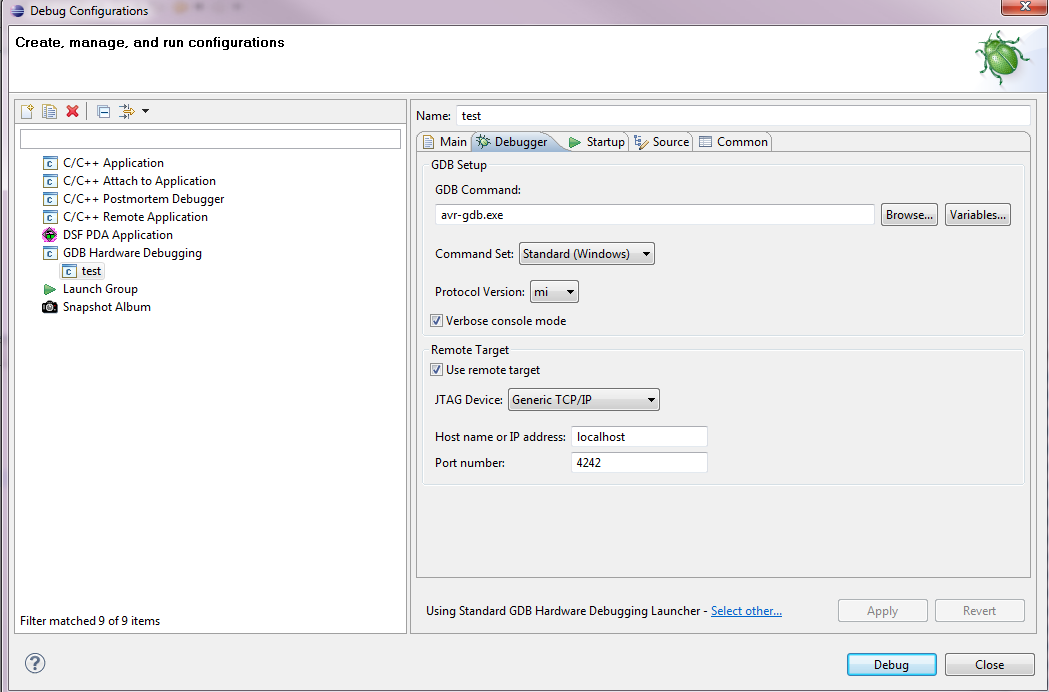Switch to the Source tab

(662, 142)
